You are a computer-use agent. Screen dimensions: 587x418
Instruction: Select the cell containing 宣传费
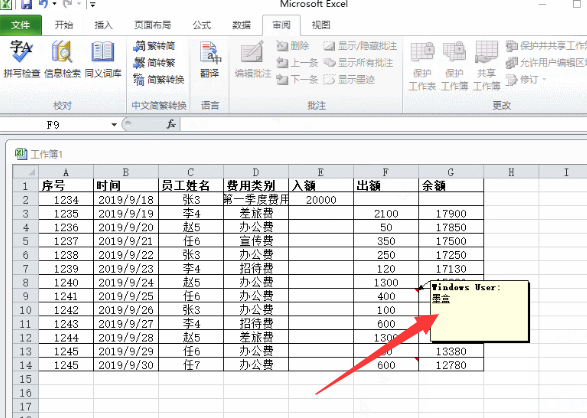click(256, 241)
